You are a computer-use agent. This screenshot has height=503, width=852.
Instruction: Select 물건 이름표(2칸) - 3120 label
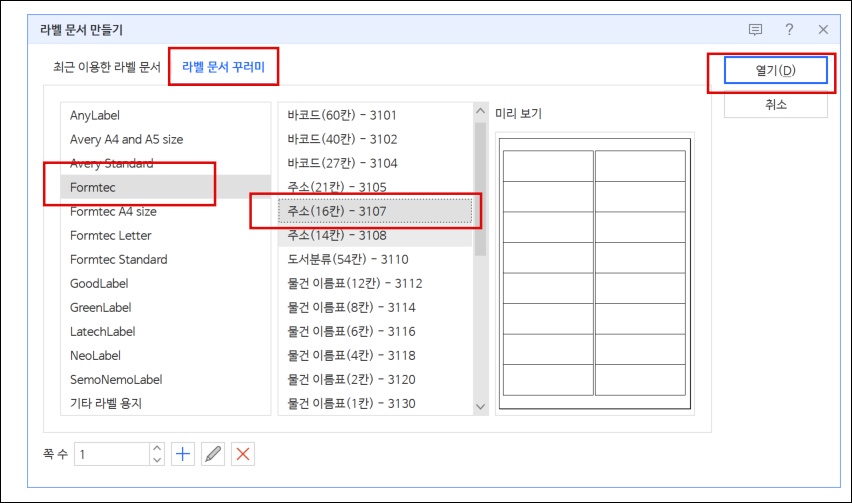375,379
